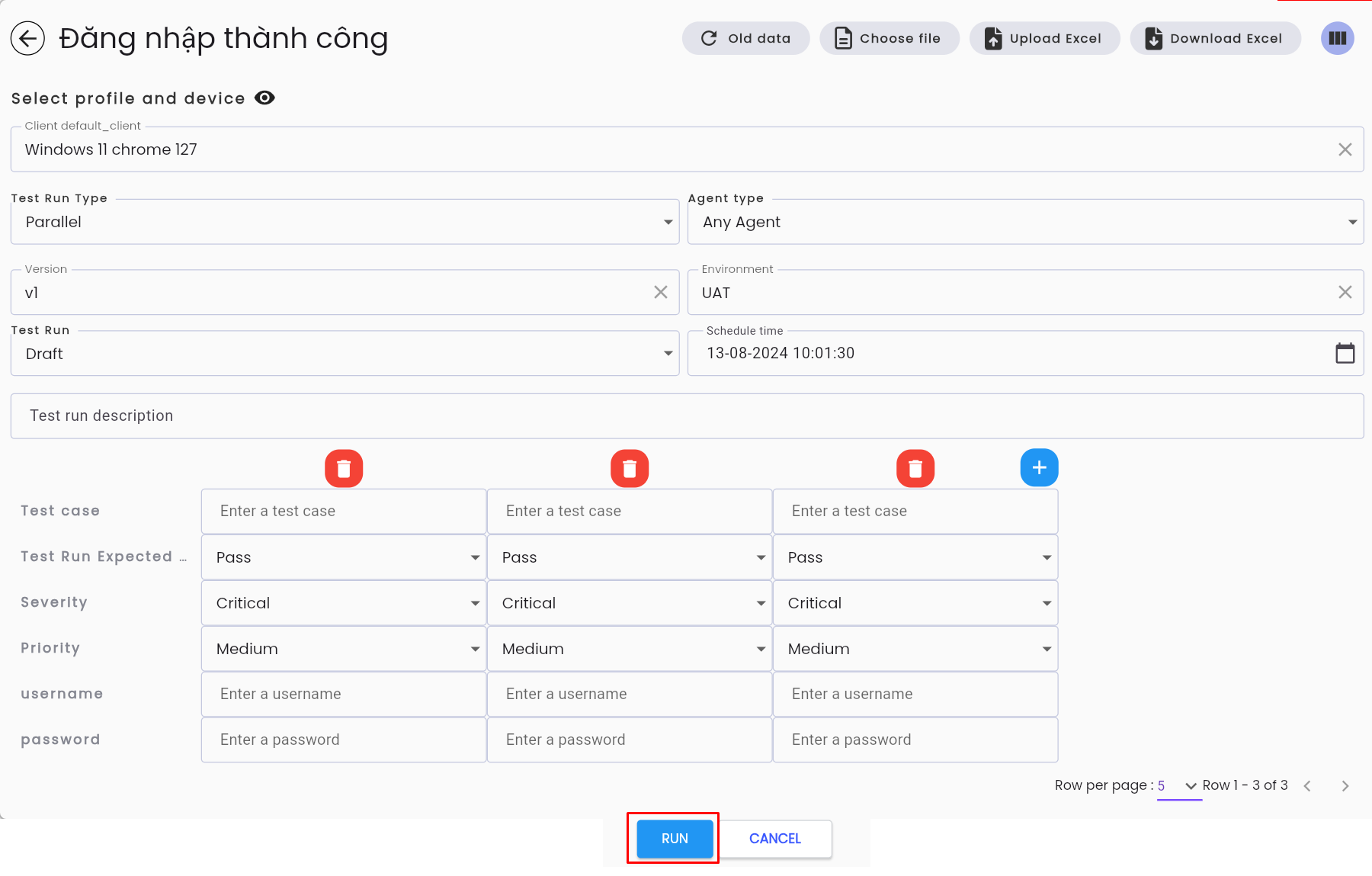Add a new test case column

(x=1039, y=467)
